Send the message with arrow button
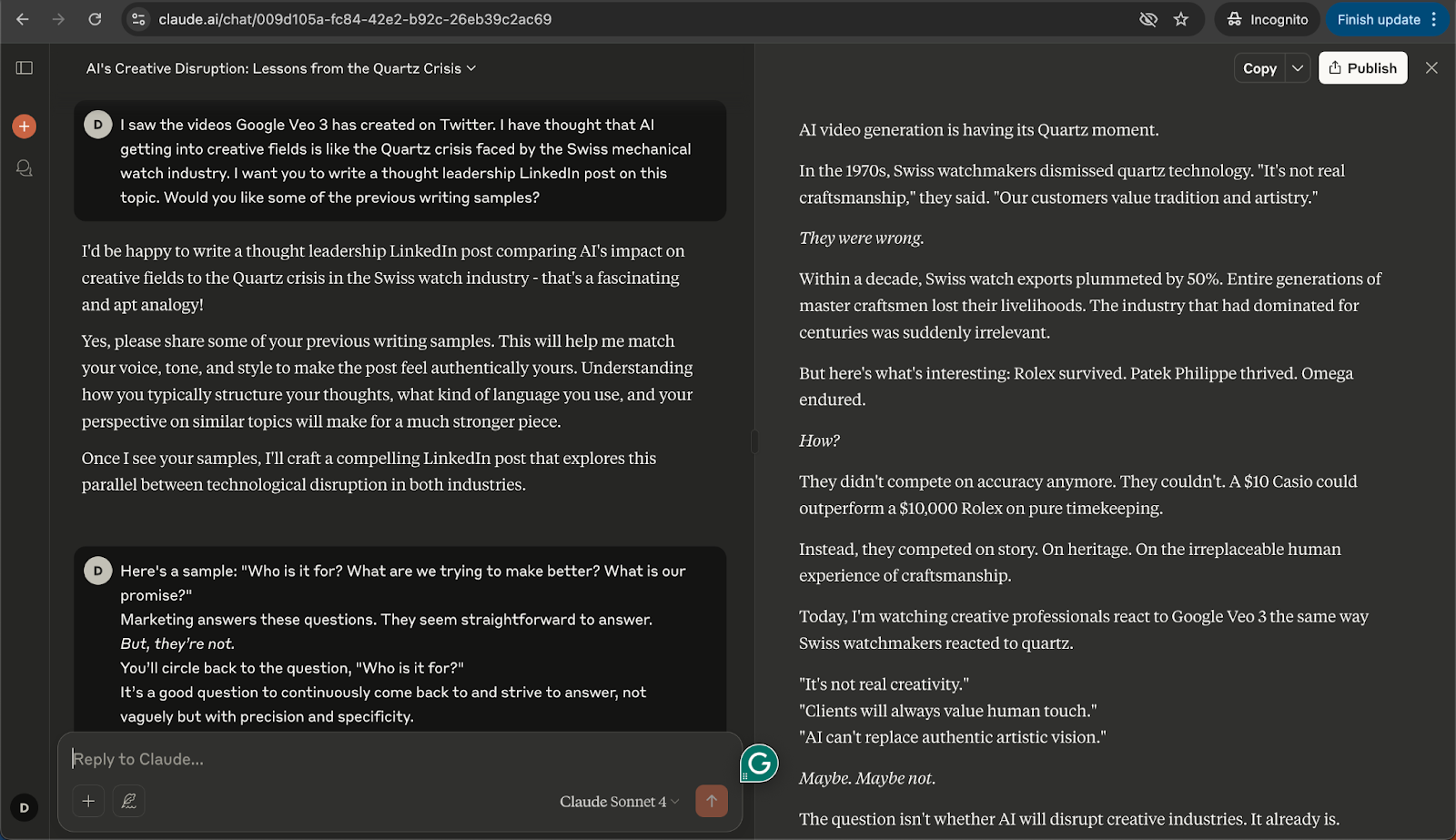The image size is (1456, 840). click(x=712, y=801)
